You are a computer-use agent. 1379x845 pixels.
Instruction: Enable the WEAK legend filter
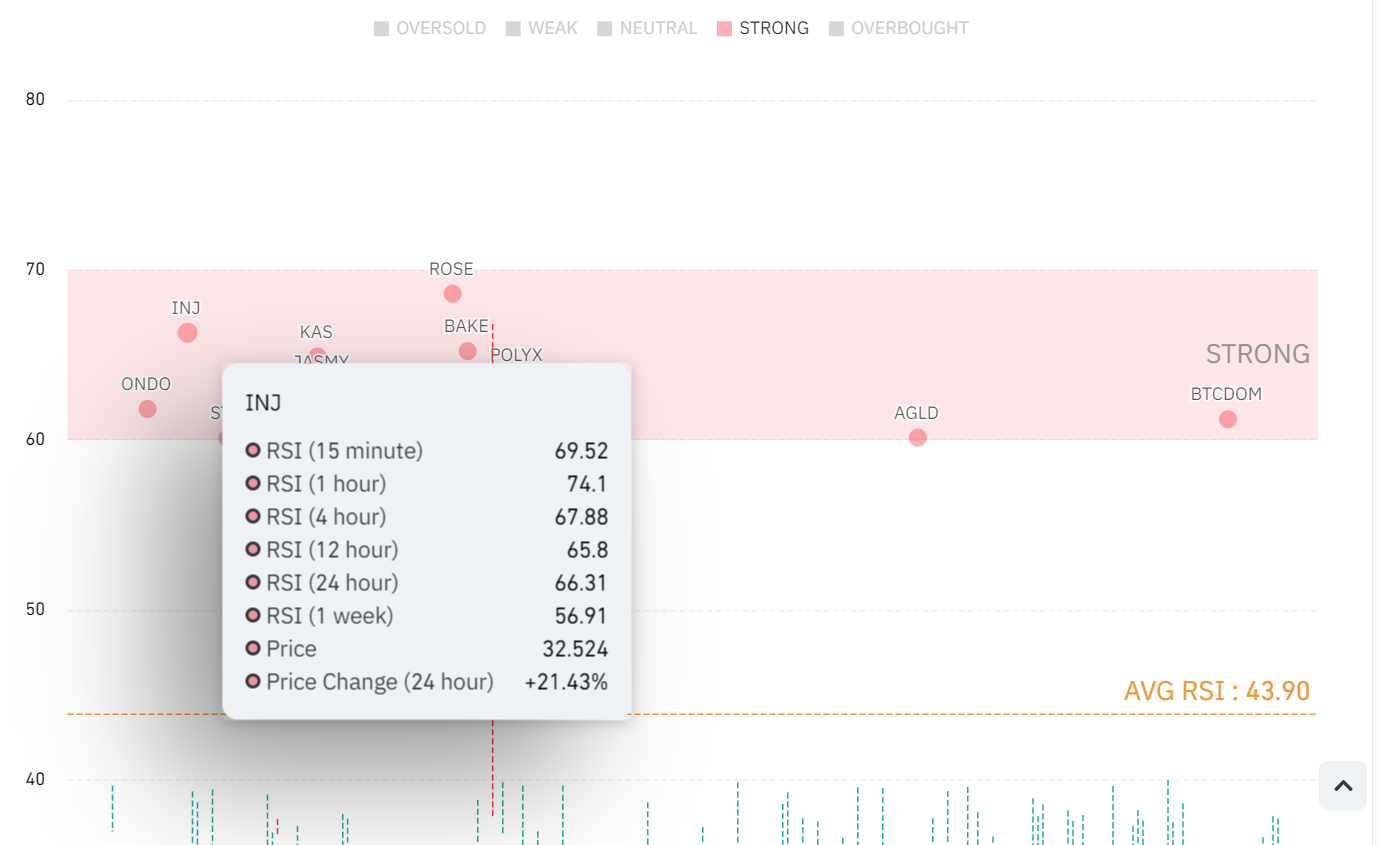[x=541, y=28]
